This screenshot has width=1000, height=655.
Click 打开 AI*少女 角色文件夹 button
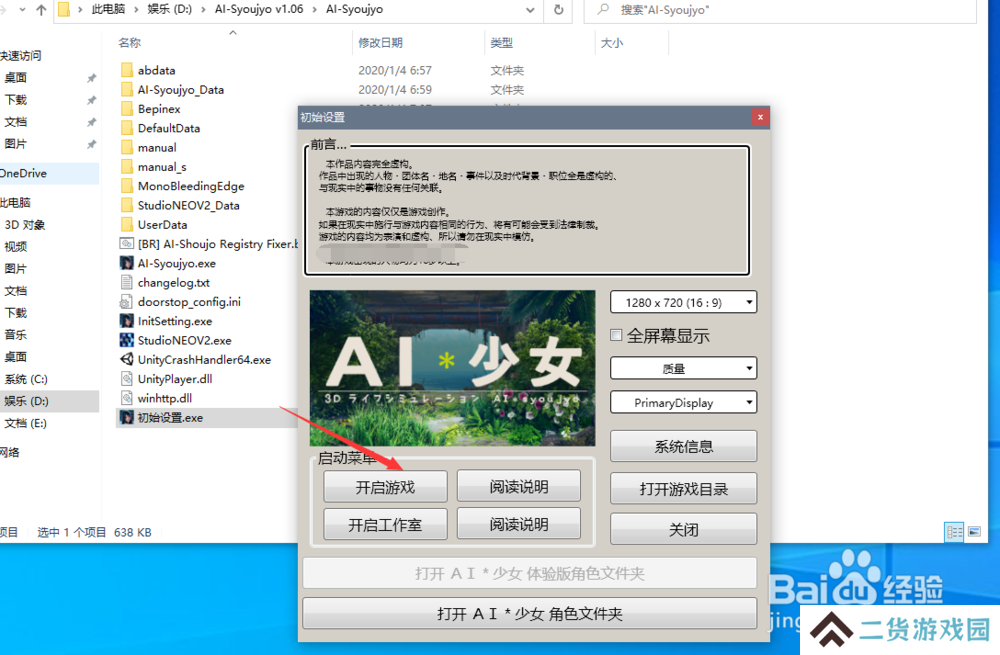click(529, 614)
